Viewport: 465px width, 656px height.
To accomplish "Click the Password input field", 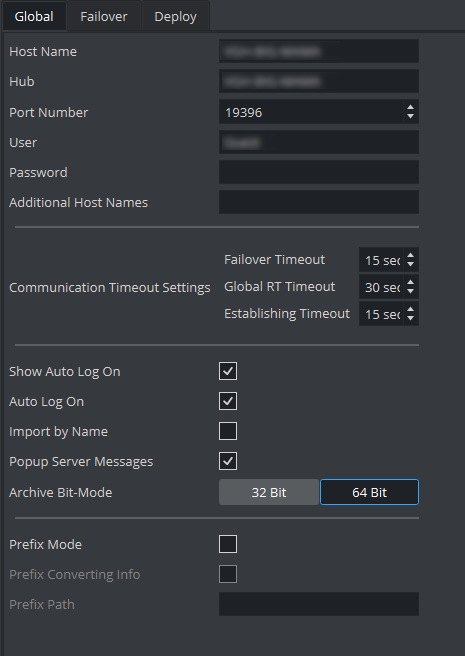I will click(319, 172).
